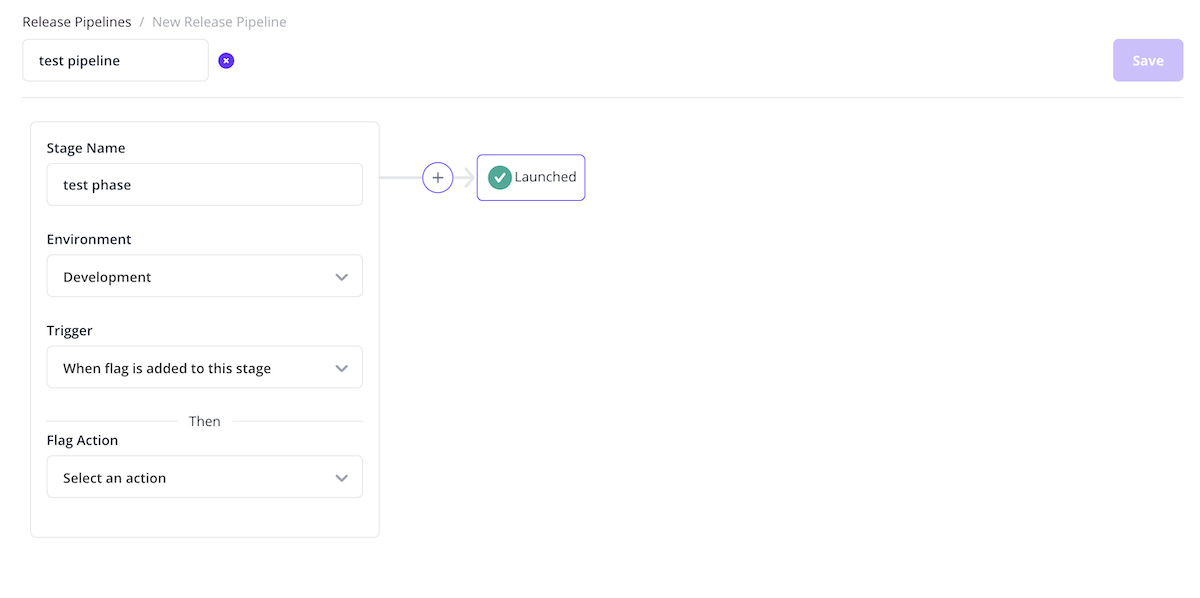Click the green Launched checkmark icon

[x=500, y=177]
